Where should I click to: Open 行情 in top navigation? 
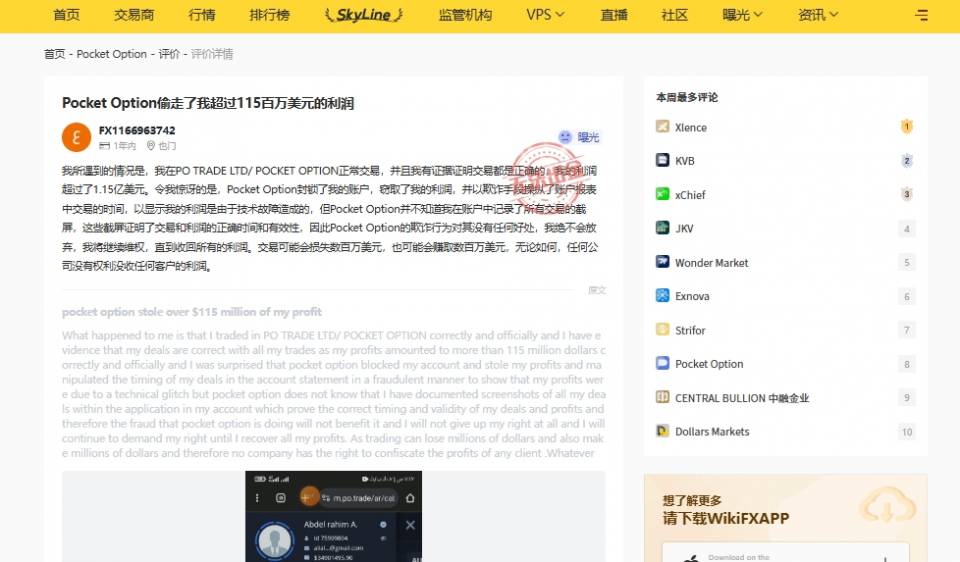click(x=202, y=15)
